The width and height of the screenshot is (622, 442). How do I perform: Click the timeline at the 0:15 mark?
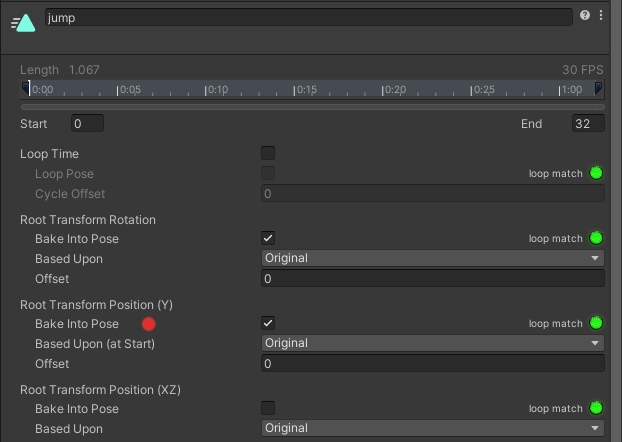pos(295,90)
